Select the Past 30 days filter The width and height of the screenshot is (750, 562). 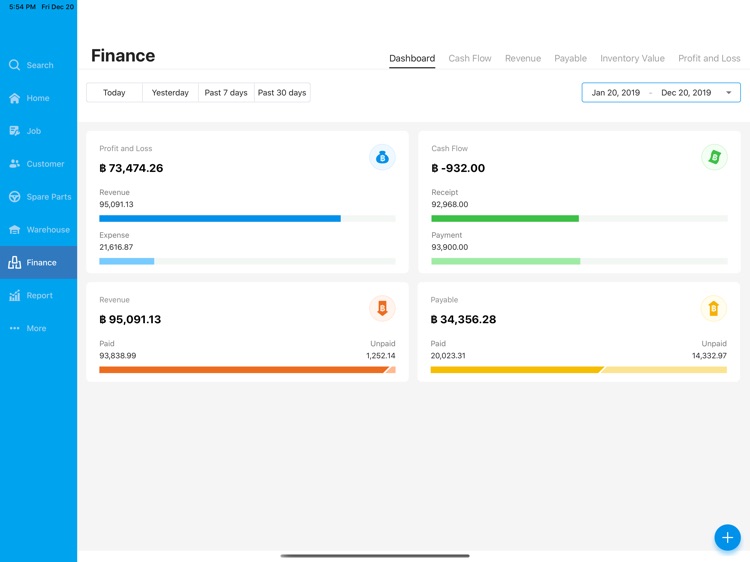(x=282, y=92)
